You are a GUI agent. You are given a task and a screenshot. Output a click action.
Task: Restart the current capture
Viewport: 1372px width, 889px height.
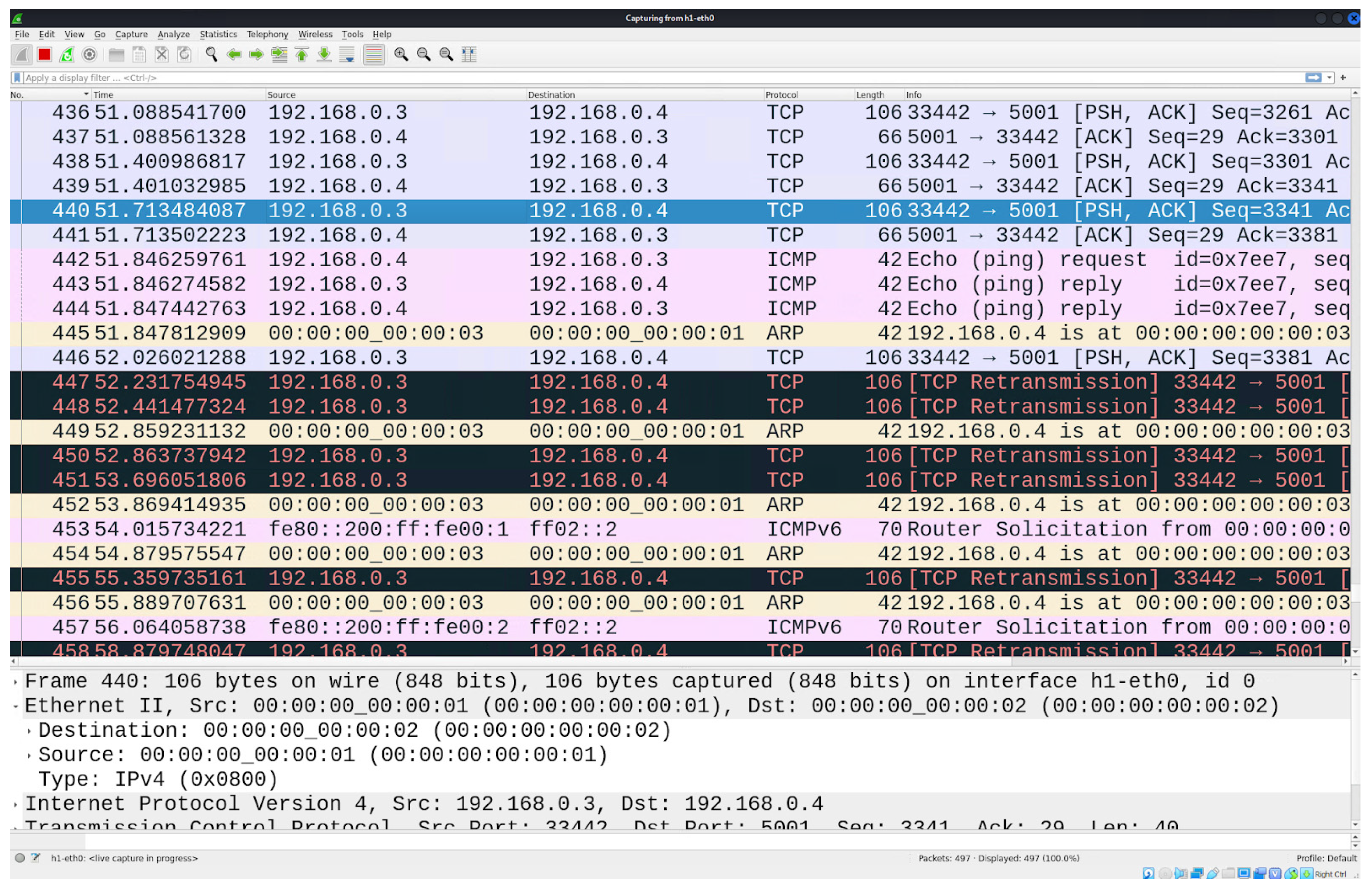click(67, 55)
